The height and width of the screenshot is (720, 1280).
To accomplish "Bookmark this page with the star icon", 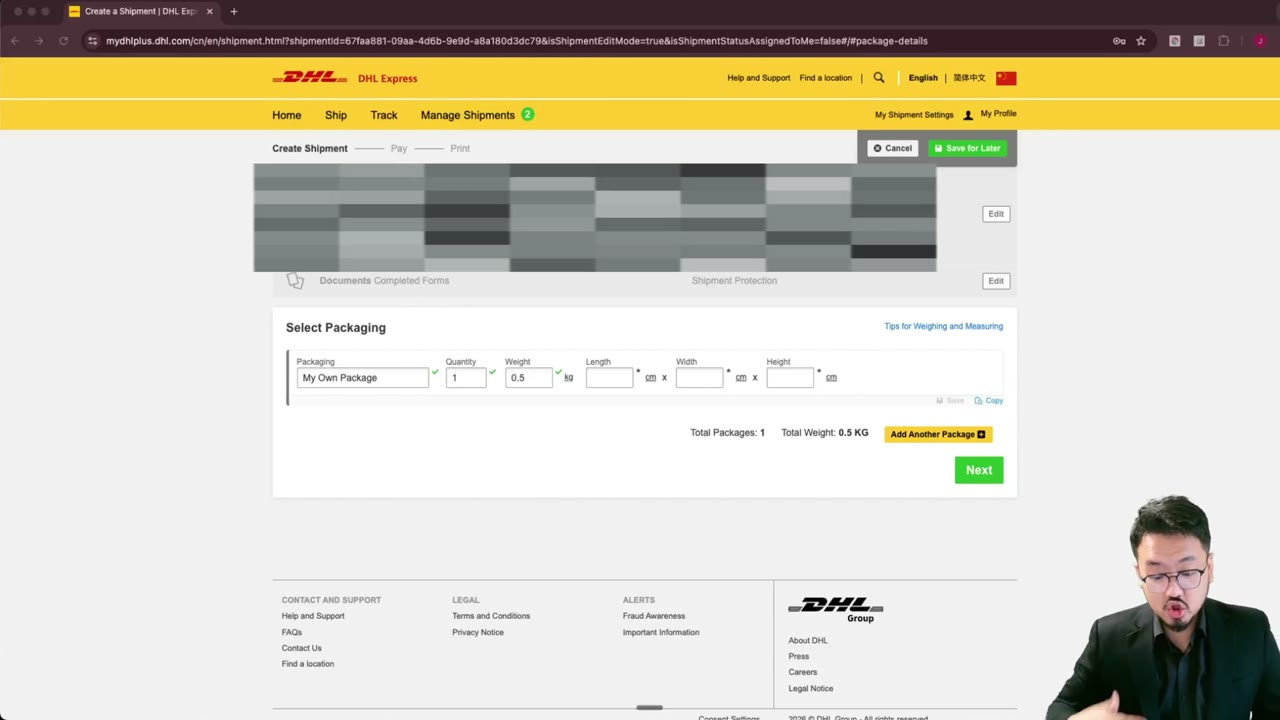I will point(1141,41).
